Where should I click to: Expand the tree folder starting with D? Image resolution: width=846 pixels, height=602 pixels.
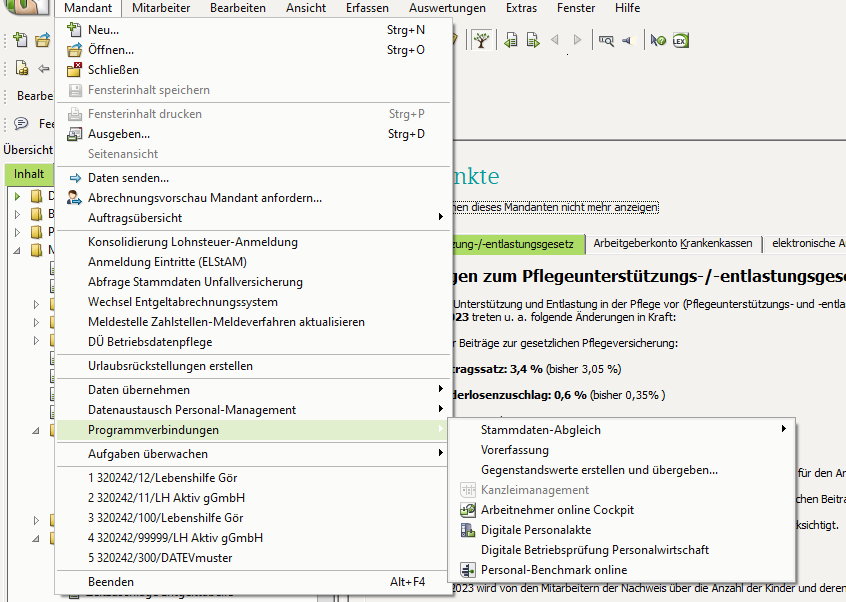click(18, 196)
